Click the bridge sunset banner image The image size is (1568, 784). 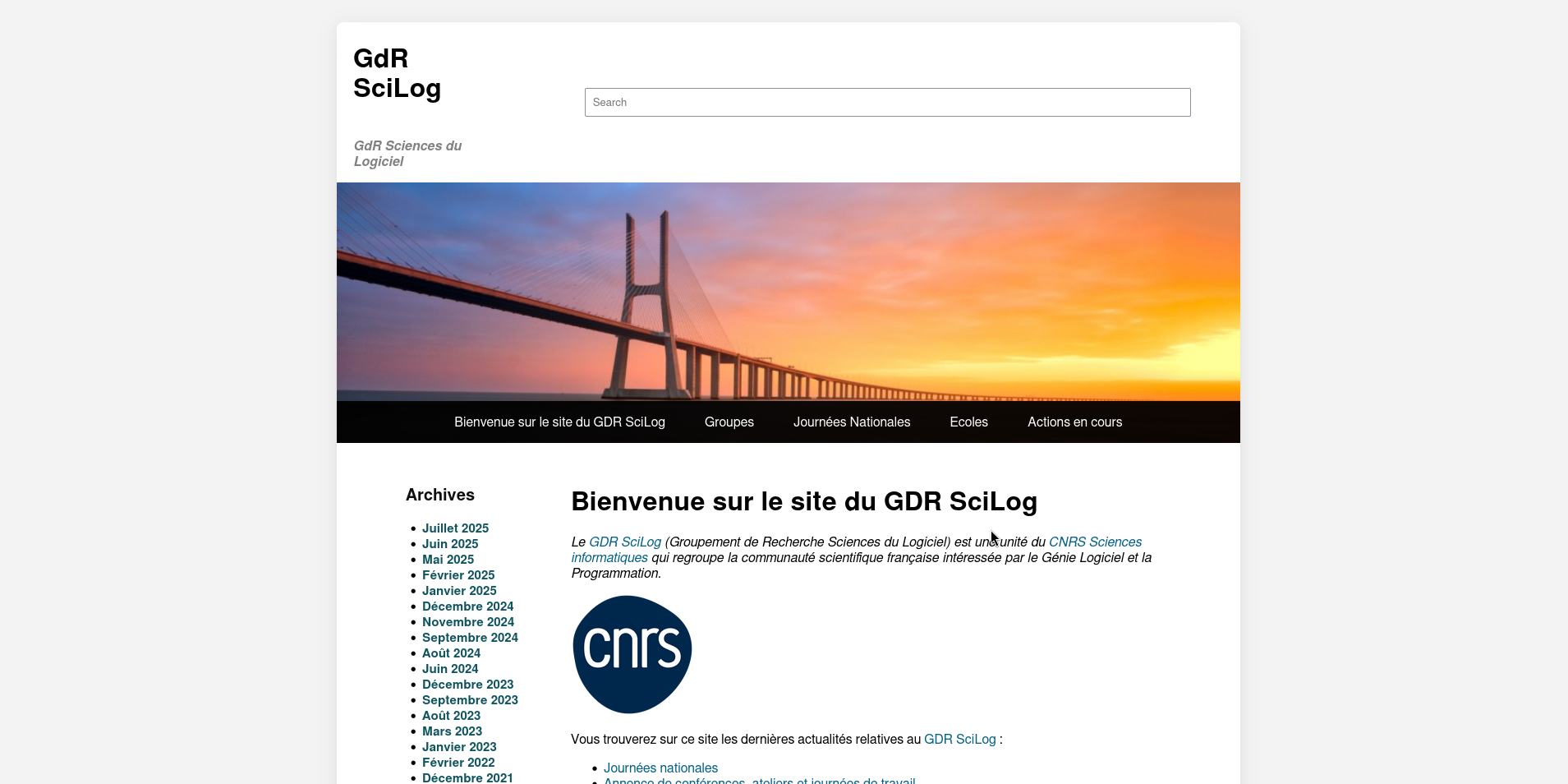pyautogui.click(x=788, y=291)
